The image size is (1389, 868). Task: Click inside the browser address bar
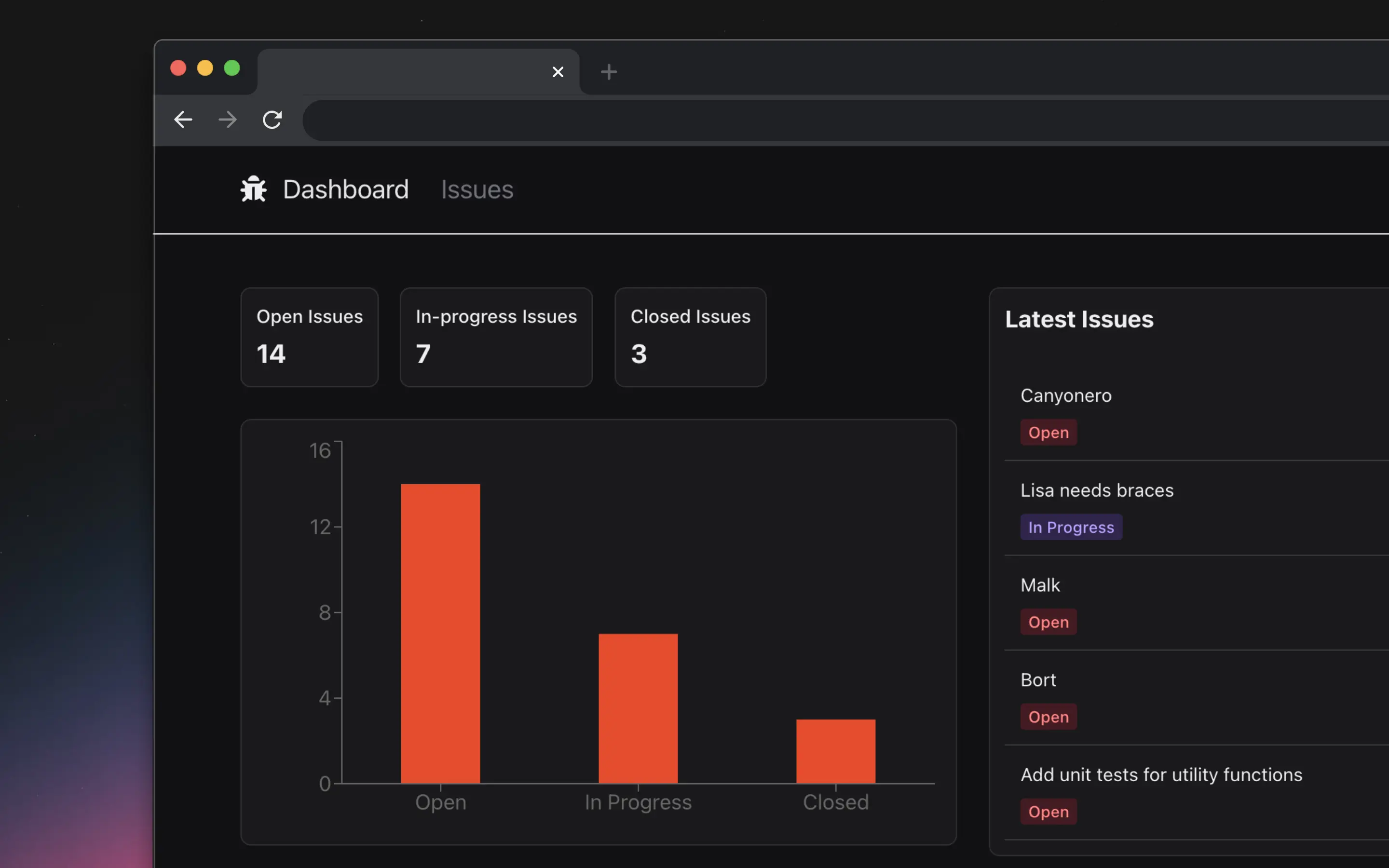pyautogui.click(x=803, y=120)
